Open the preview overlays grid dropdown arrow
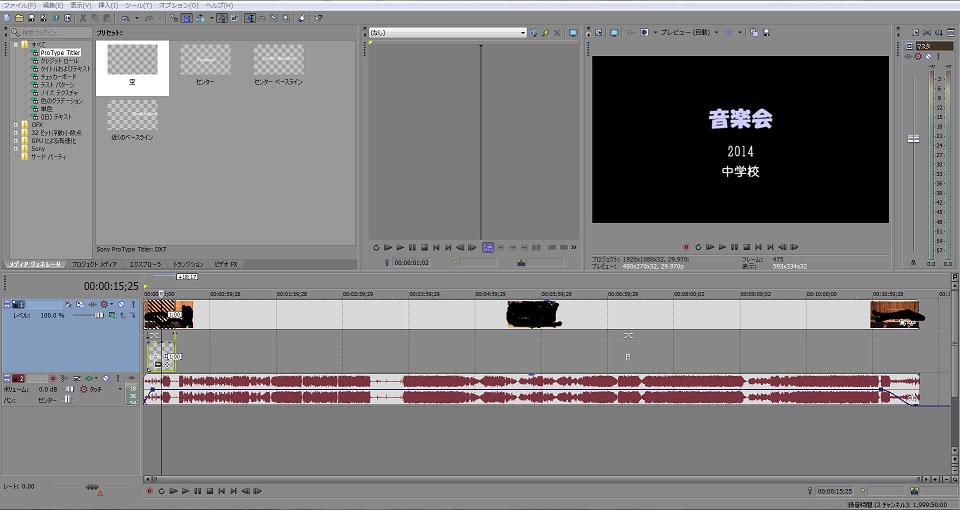Viewport: 960px width, 510px height. pyautogui.click(x=740, y=32)
